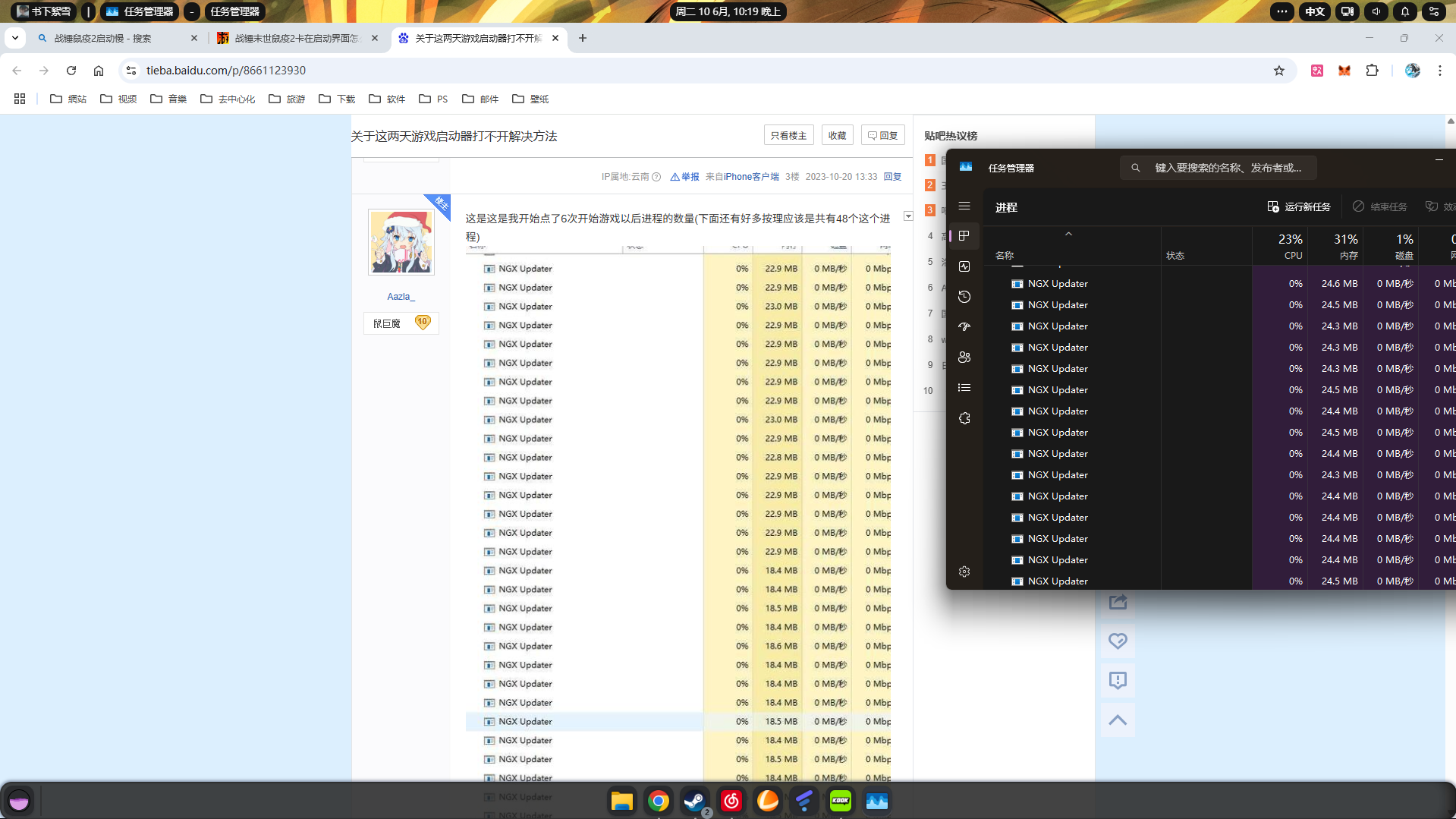This screenshot has width=1456, height=819.
Task: Open Task Manager settings gear
Action: 964,572
